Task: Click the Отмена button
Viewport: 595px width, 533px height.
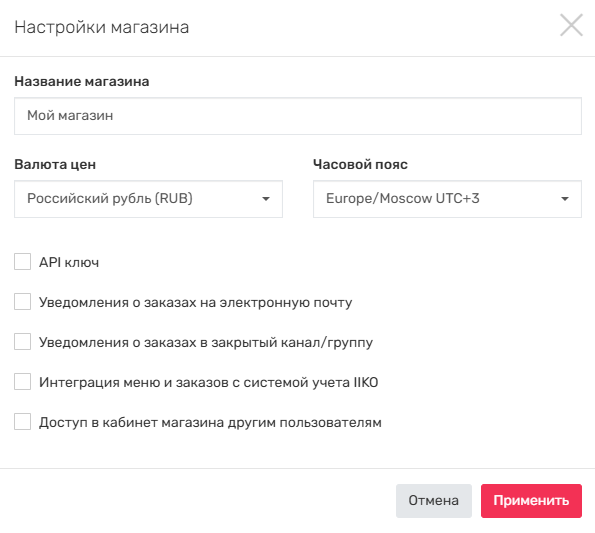Action: (434, 501)
